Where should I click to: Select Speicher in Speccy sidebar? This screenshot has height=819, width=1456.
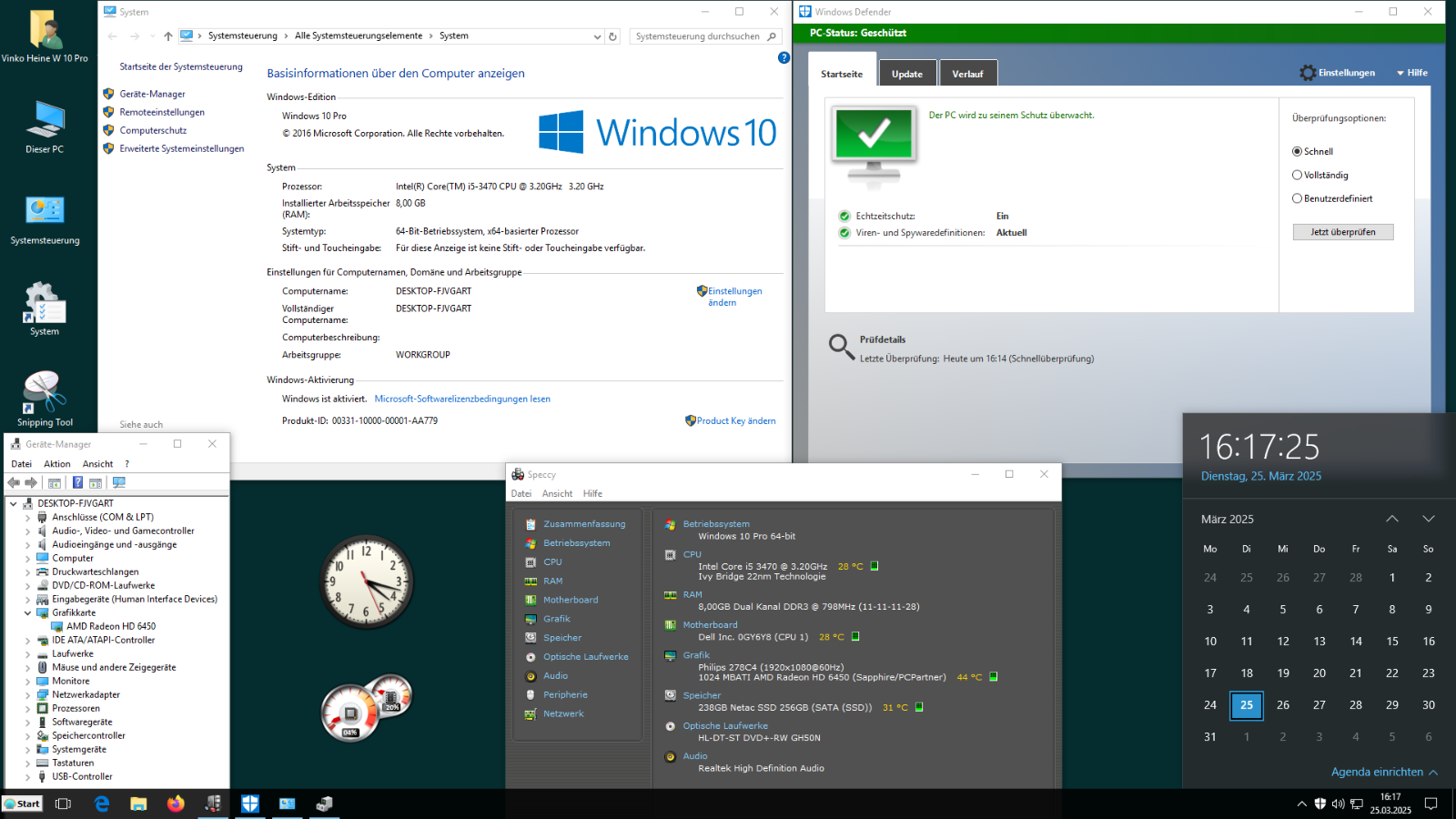[562, 638]
